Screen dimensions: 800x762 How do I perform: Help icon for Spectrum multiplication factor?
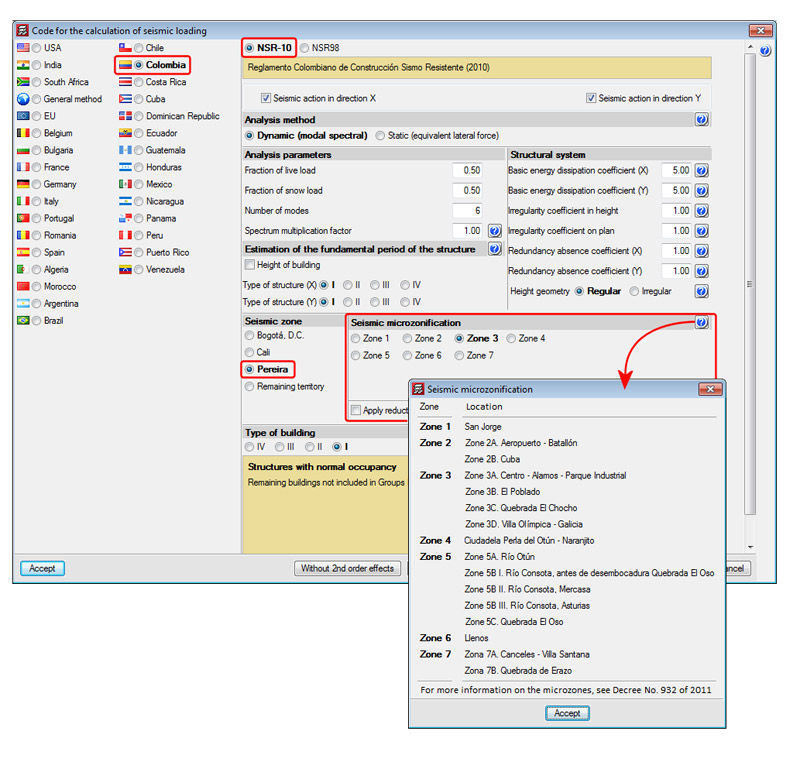click(x=494, y=231)
